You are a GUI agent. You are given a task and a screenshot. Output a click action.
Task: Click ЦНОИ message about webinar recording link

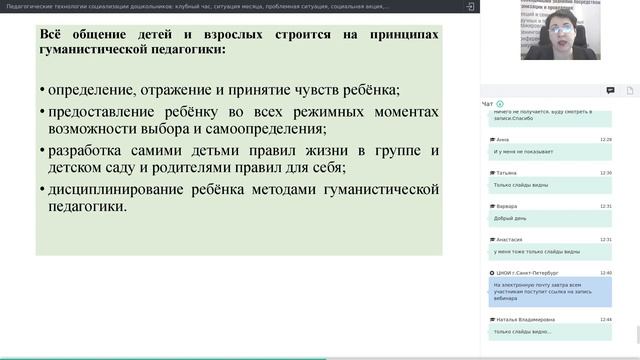(550, 292)
